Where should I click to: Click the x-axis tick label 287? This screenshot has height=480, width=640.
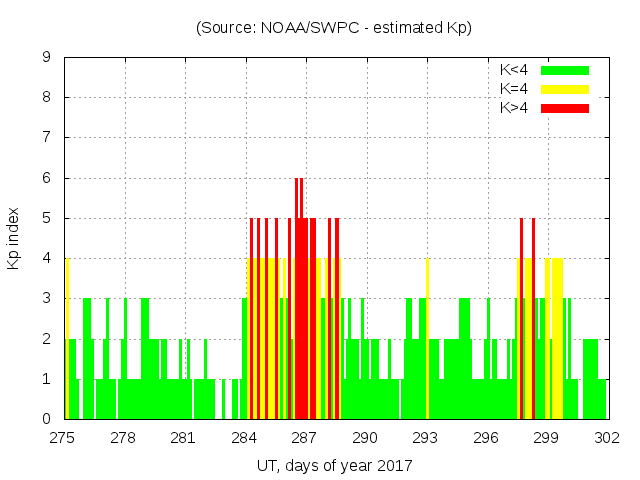tap(304, 438)
